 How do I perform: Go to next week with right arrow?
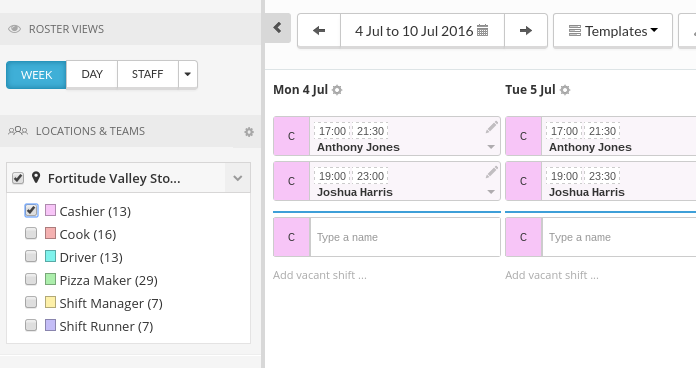click(x=526, y=31)
